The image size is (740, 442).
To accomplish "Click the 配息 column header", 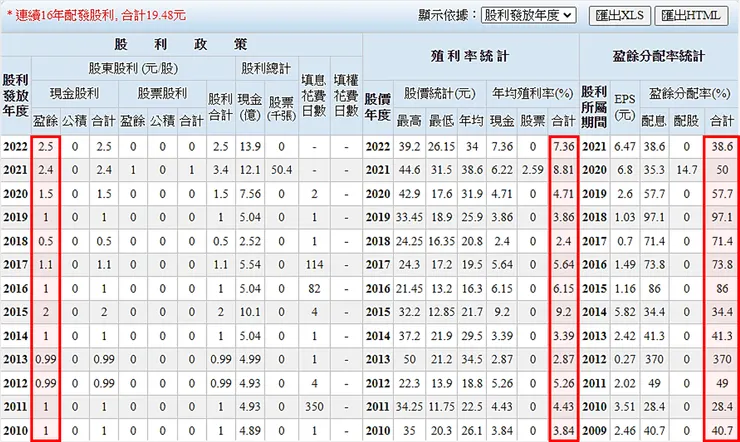I will (x=654, y=121).
